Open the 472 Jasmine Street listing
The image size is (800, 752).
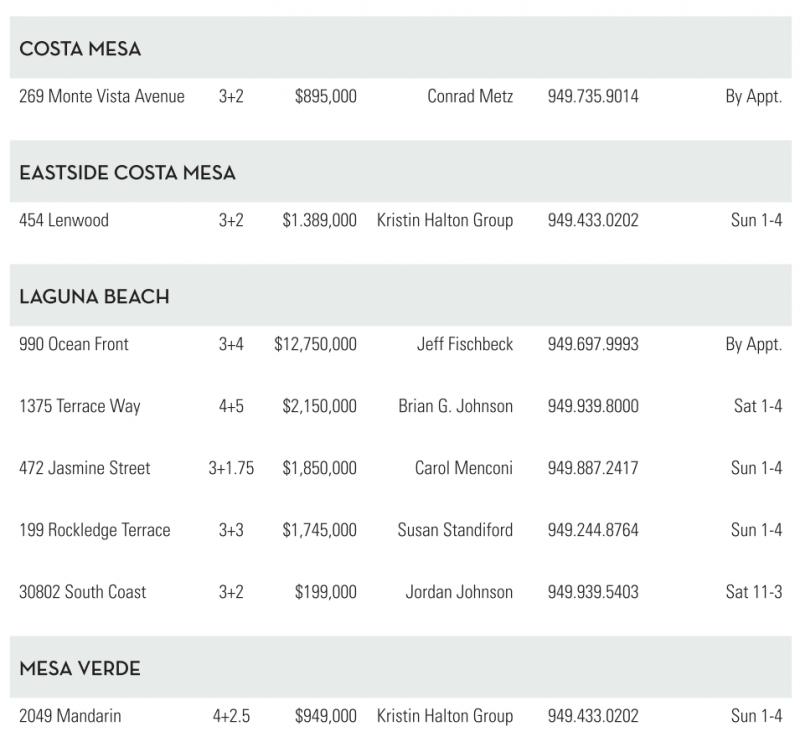point(85,468)
